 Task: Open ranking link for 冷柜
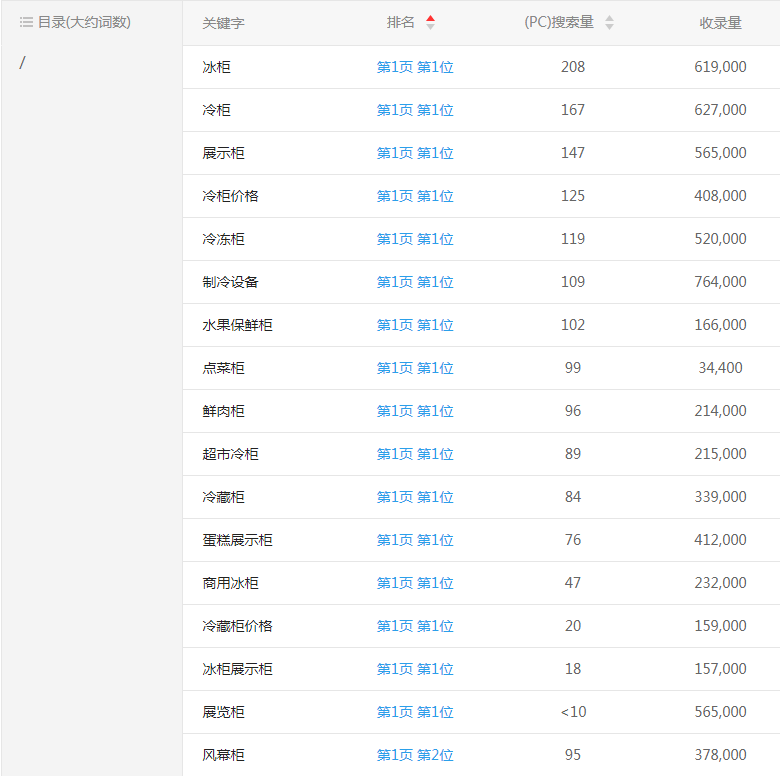click(415, 110)
